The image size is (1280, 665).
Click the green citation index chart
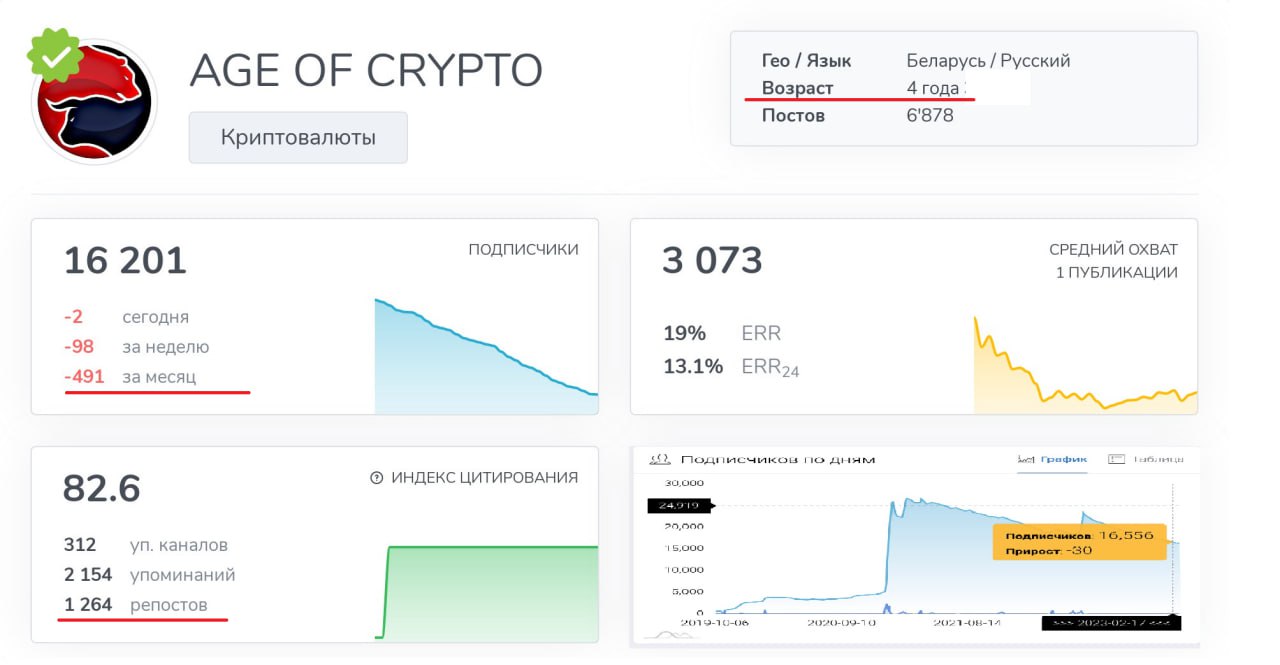click(490, 592)
